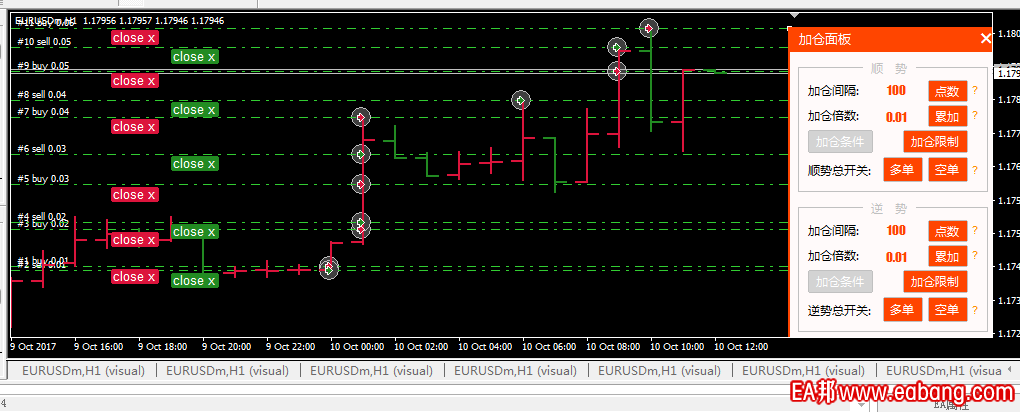Click the chart shift triangle at chart top
Viewport: 1020px width, 412px height.
(794, 14)
